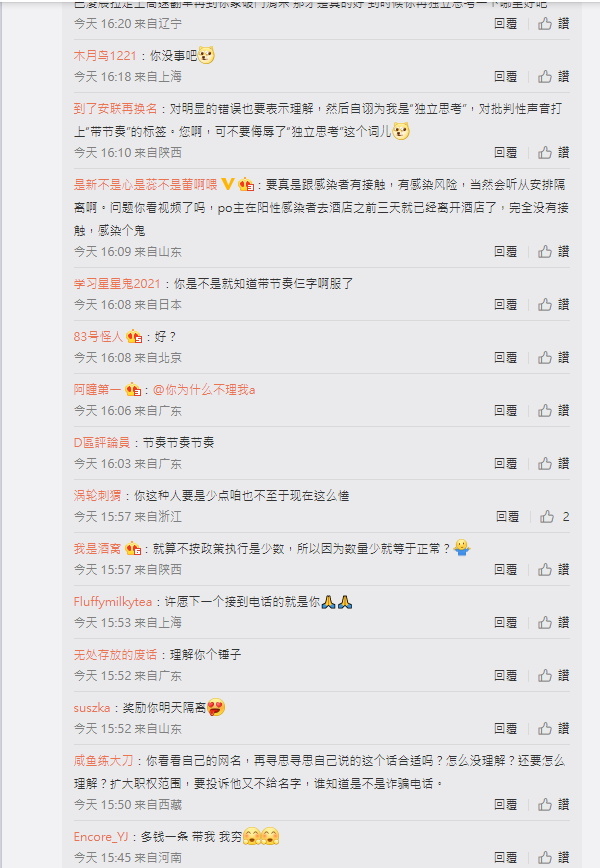
Task: Visit Fluffymilkytea's profile page
Action: (112, 602)
